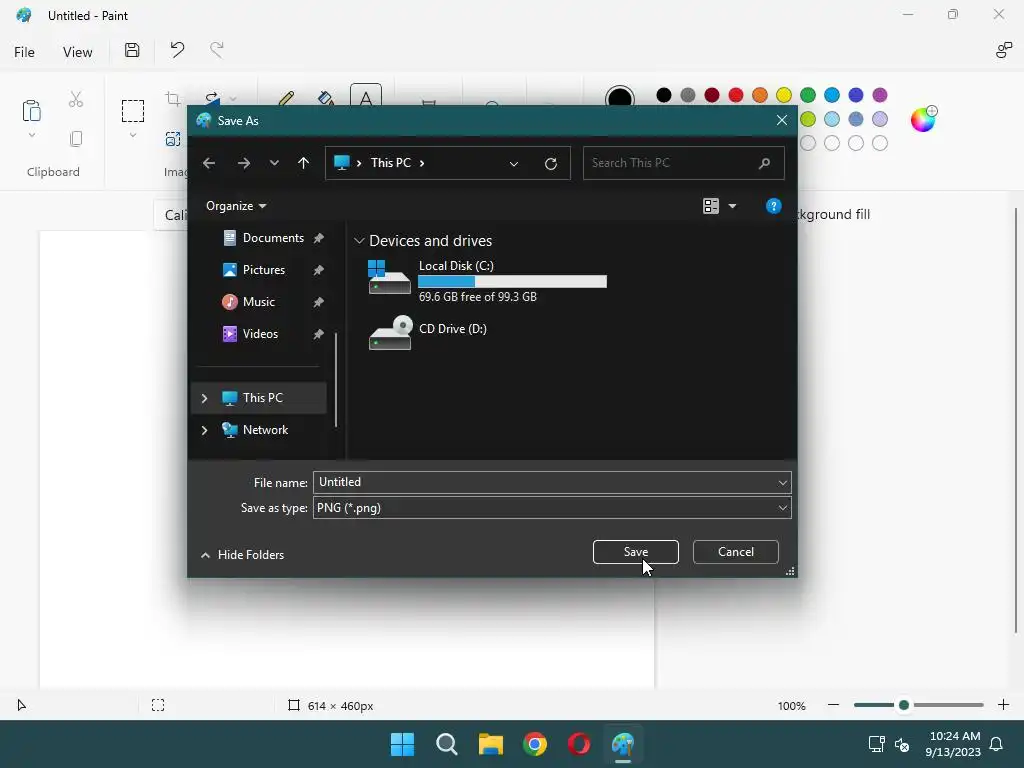Screen dimensions: 1024x768
Task: Click the Copy icon in Paint's Clipboard group
Action: [76, 138]
